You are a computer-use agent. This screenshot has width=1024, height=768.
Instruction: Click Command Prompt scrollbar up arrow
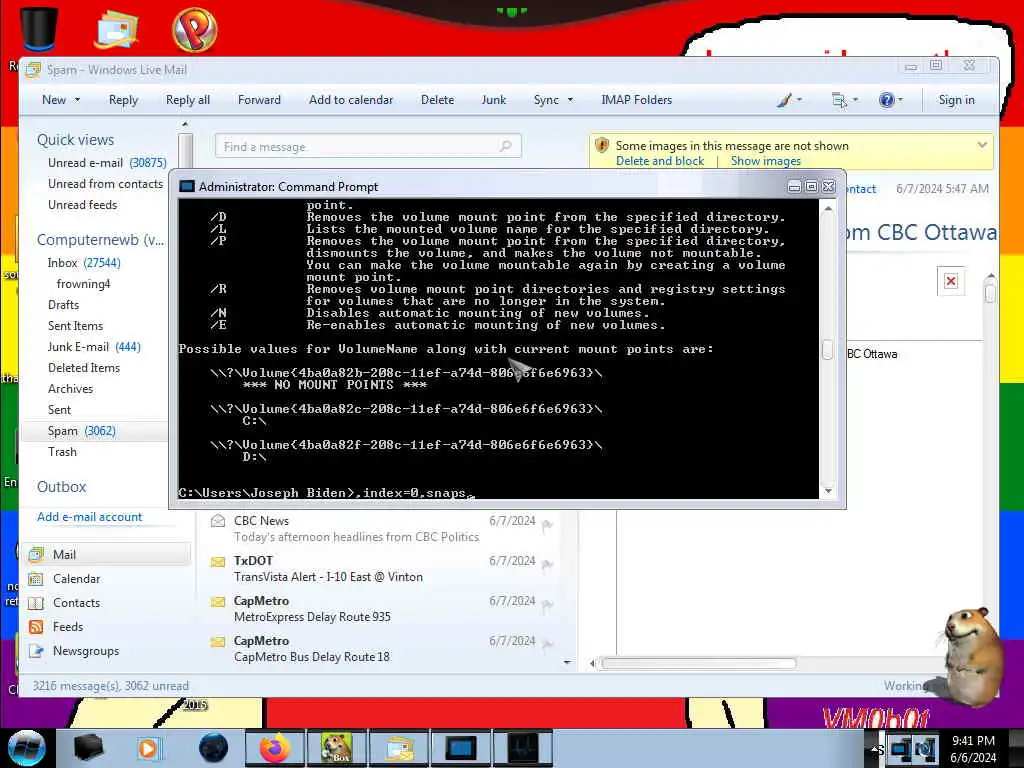(828, 208)
